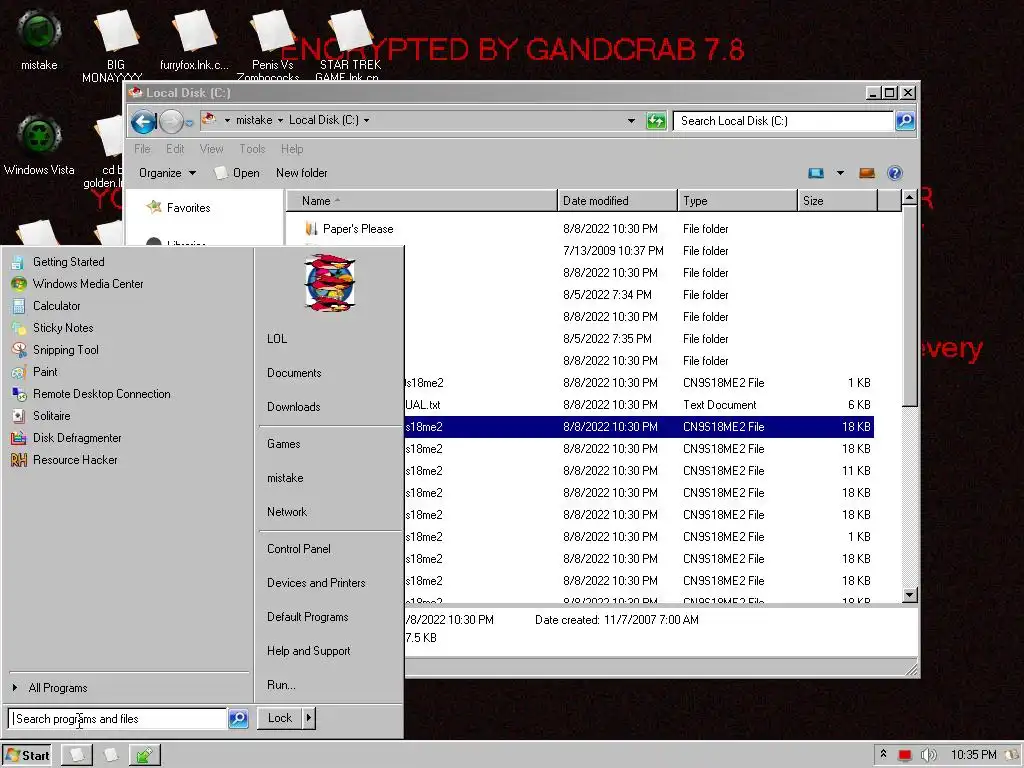The height and width of the screenshot is (768, 1024).
Task: Open the recent pages dropdown arrow
Action: [189, 122]
